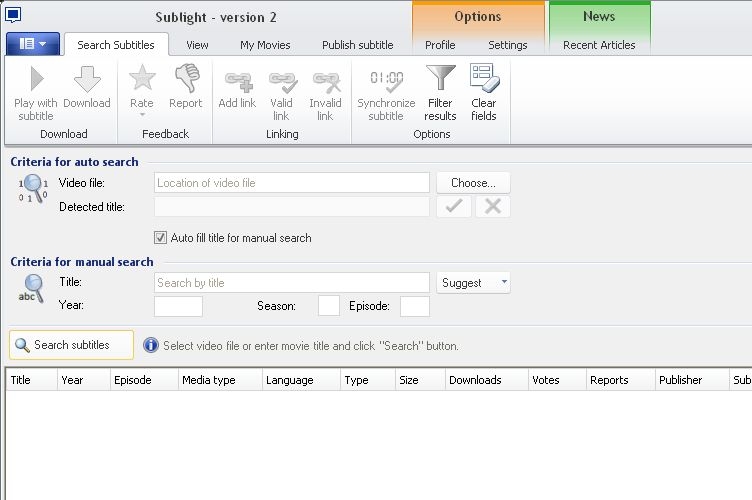This screenshot has width=752, height=500.
Task: Toggle Auto fill title for manual search
Action: point(160,238)
